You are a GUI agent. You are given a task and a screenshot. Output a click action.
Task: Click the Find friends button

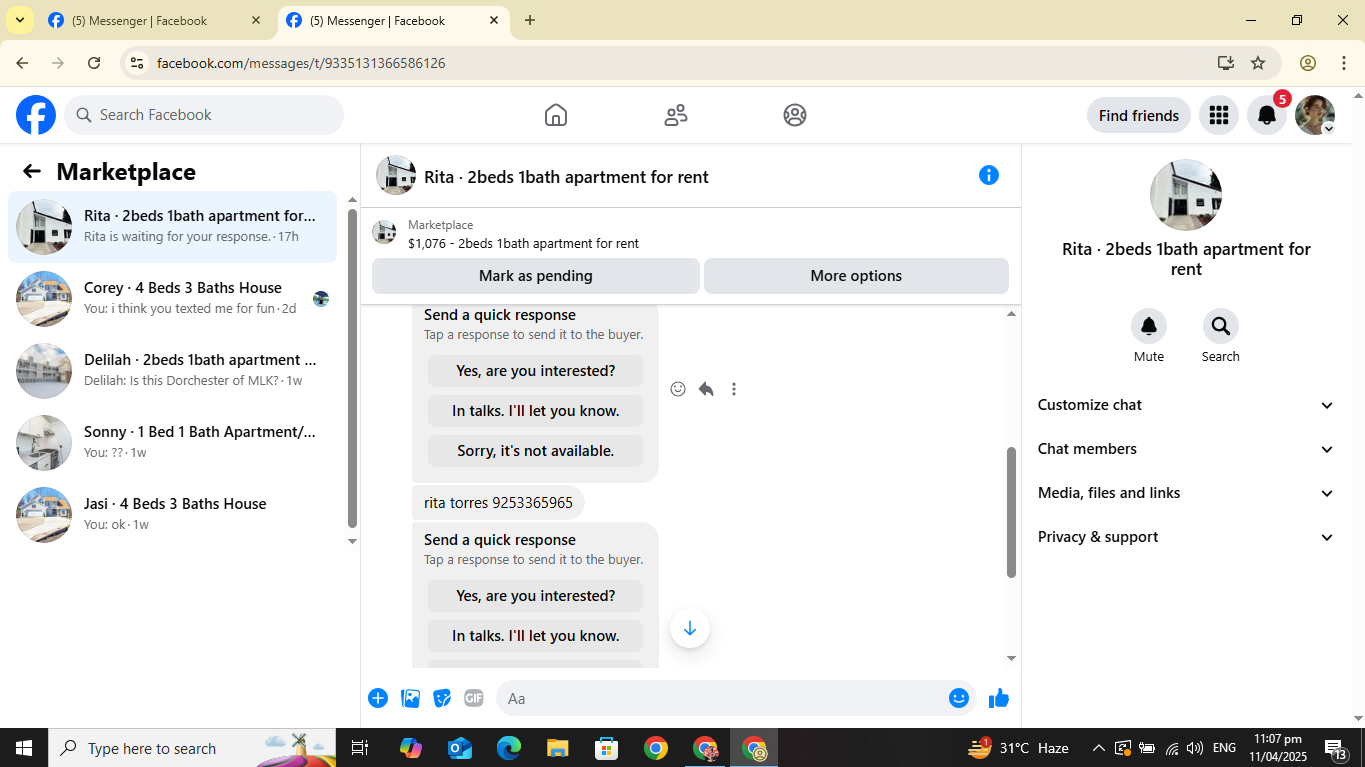[x=1139, y=115]
